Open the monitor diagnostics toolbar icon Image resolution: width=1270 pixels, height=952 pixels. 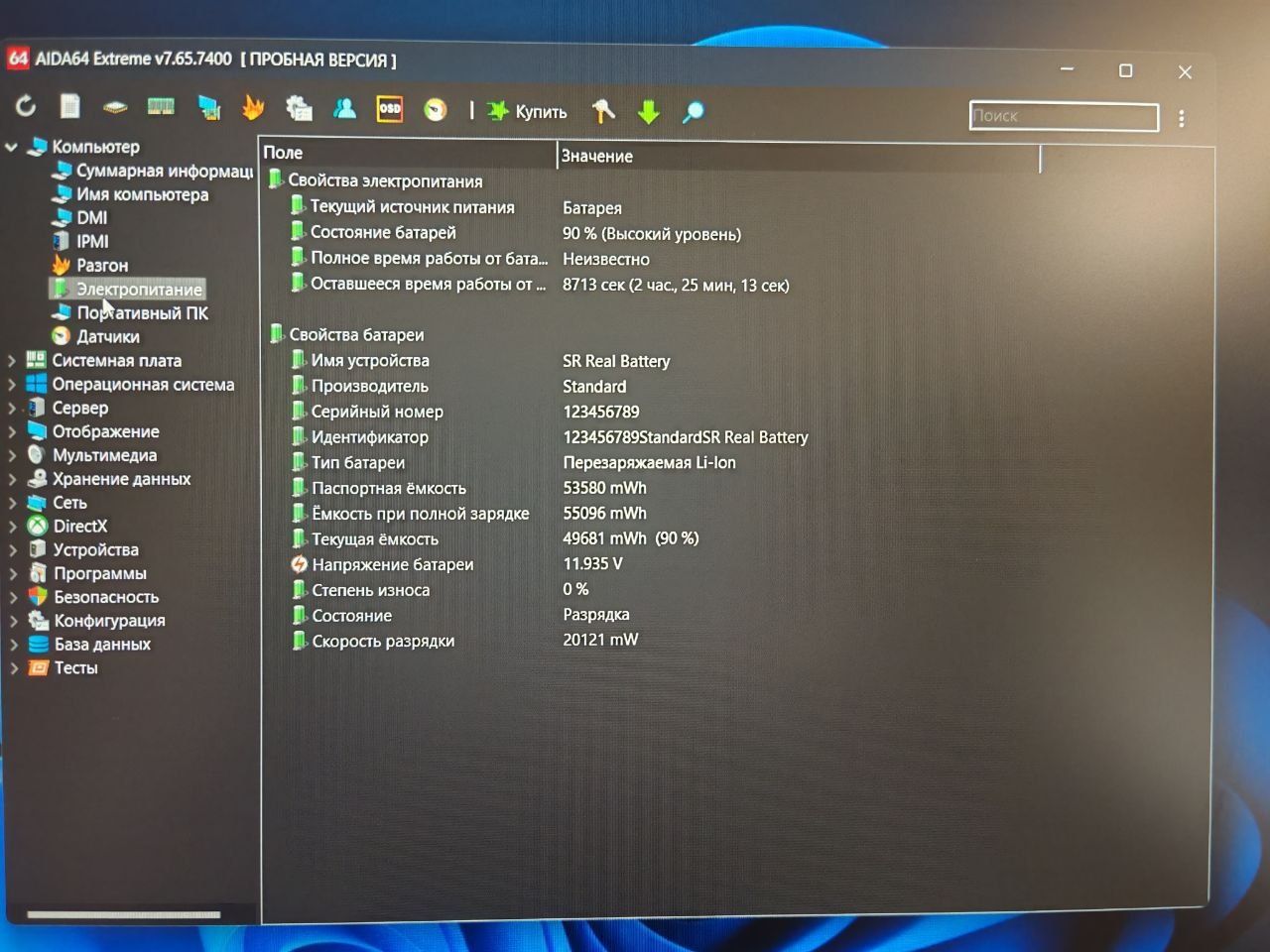(x=209, y=107)
